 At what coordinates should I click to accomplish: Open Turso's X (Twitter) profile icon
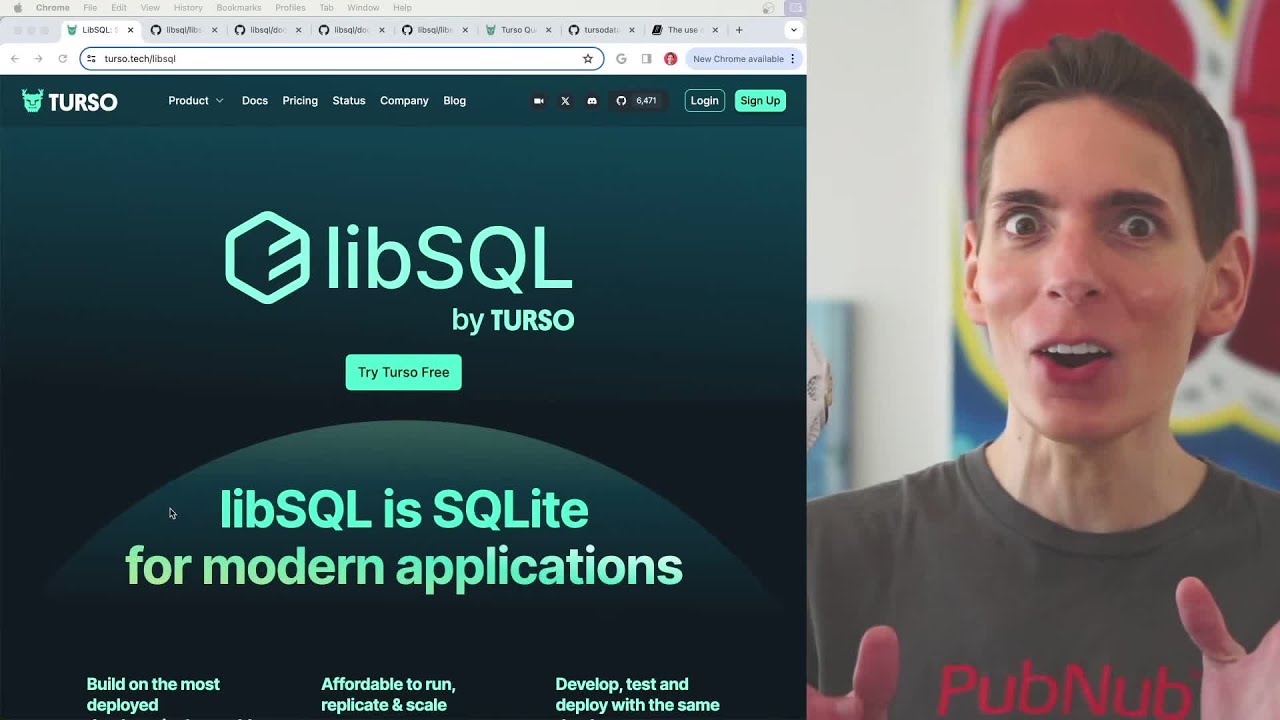565,101
